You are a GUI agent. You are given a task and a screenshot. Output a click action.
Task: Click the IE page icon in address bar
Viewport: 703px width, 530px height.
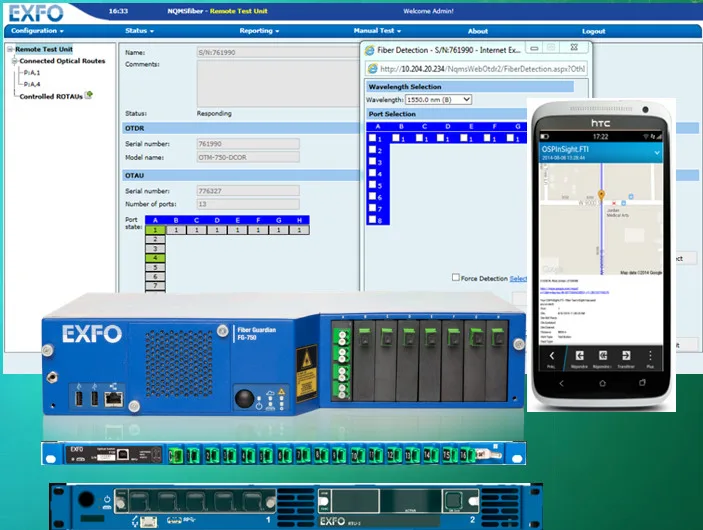(x=373, y=69)
